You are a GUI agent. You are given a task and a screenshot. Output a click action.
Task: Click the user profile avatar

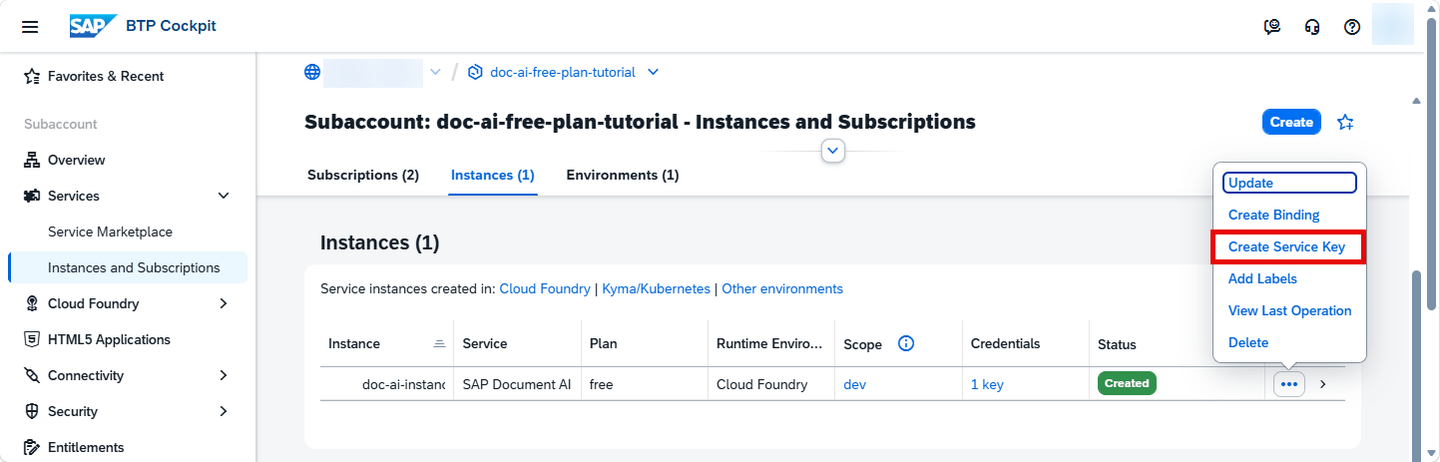1393,25
